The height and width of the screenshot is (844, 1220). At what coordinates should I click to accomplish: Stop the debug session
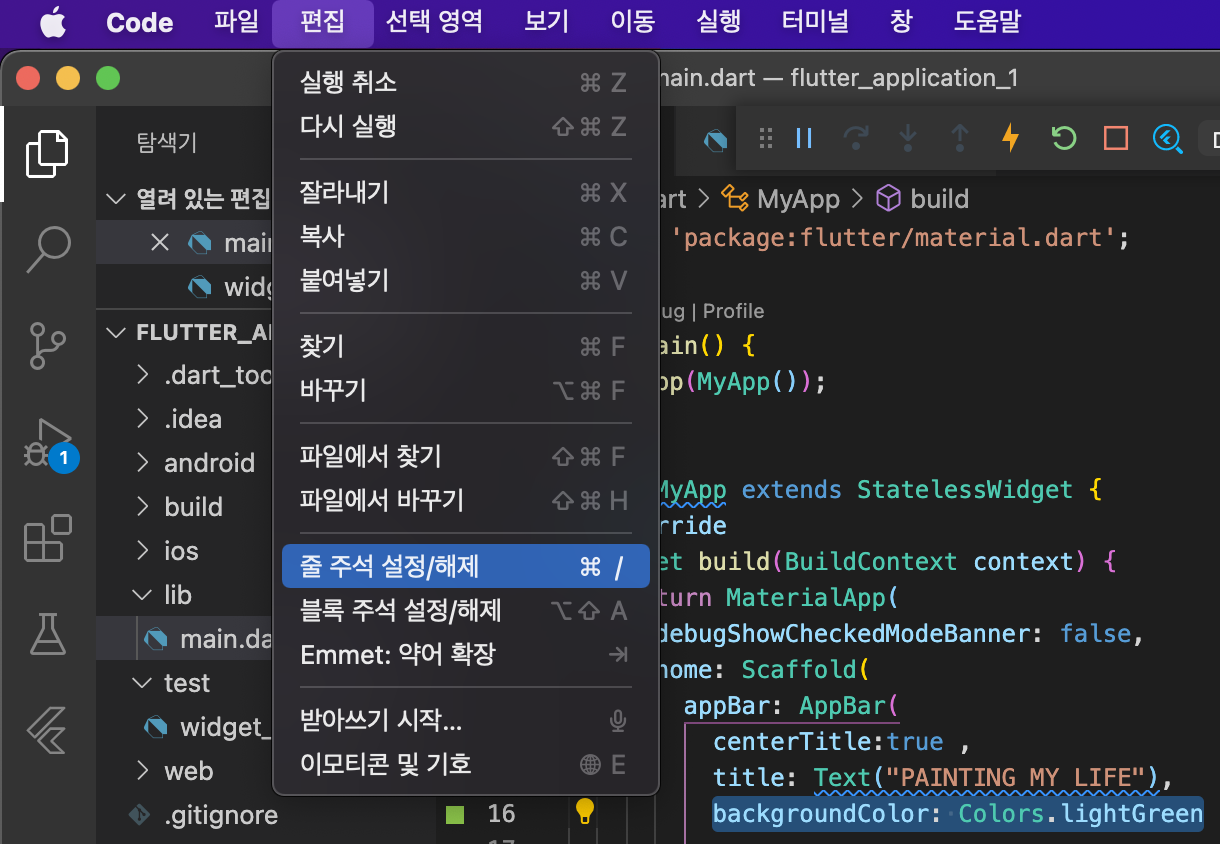click(1115, 138)
